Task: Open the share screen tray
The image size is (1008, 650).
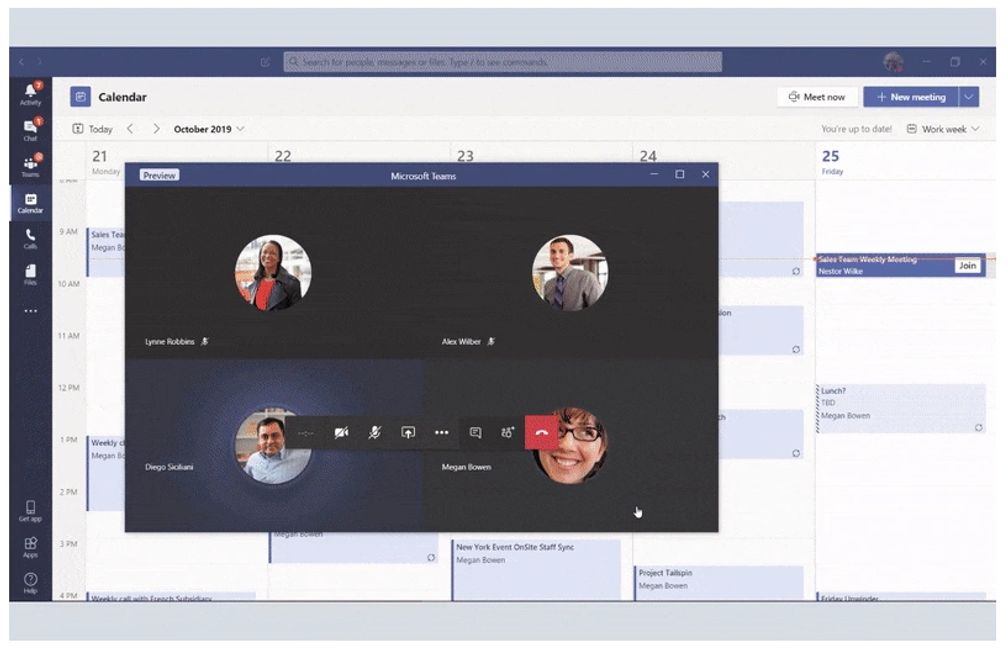Action: pyautogui.click(x=408, y=433)
